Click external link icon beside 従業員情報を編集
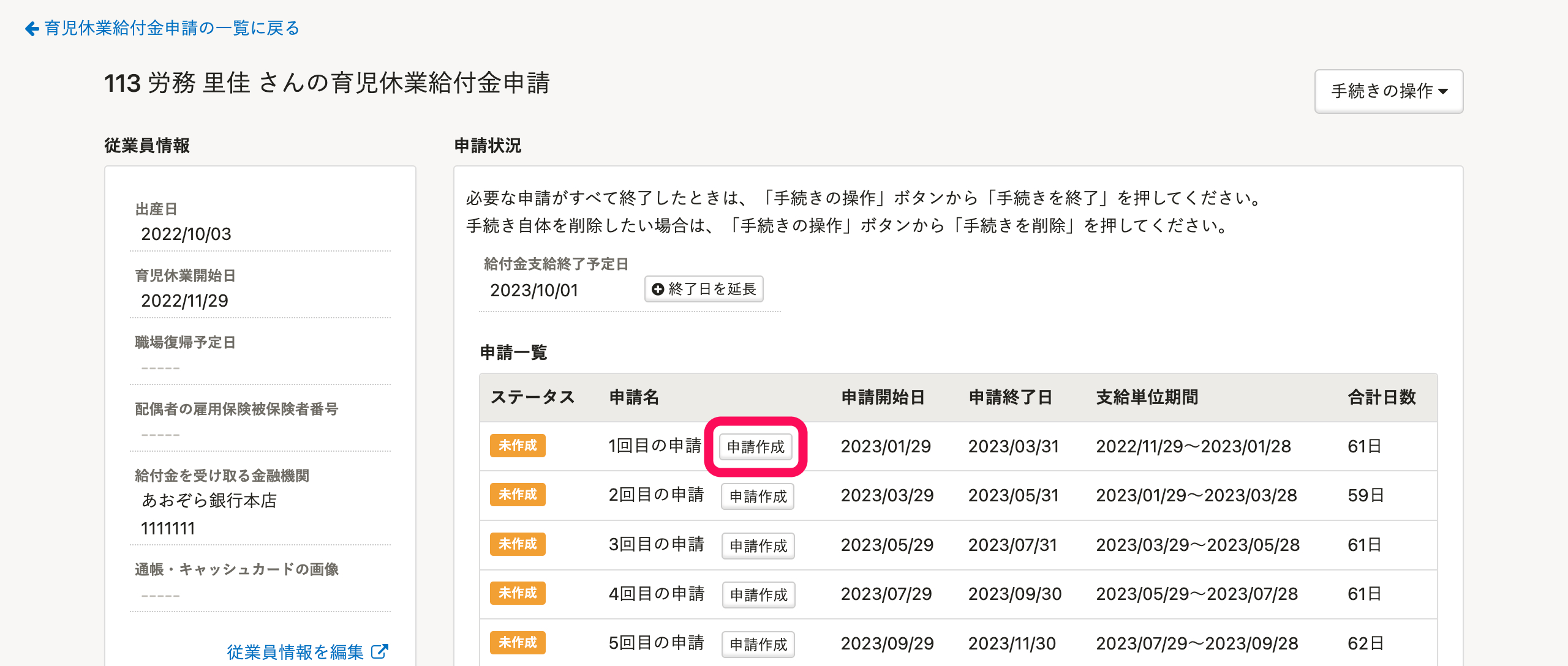 pos(380,651)
